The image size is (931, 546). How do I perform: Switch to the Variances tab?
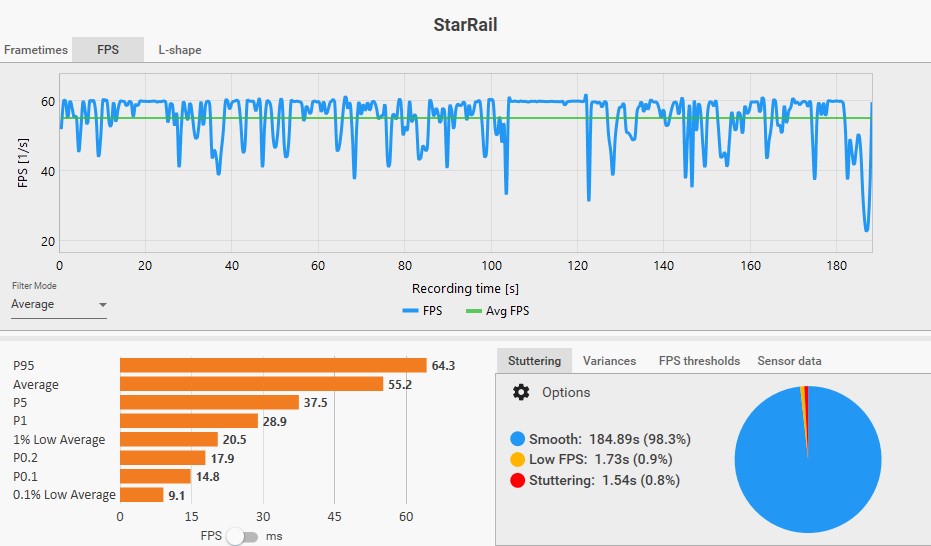tap(609, 361)
